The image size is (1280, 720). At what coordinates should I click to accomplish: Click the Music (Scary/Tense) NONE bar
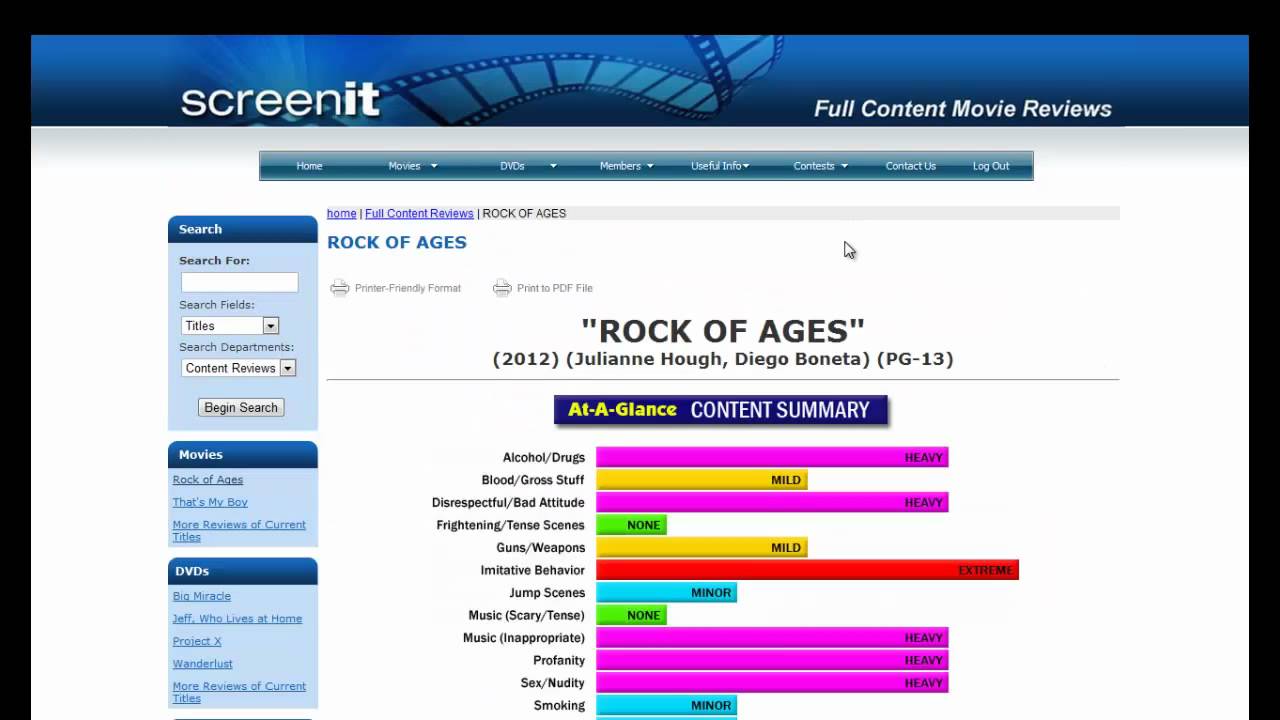631,615
